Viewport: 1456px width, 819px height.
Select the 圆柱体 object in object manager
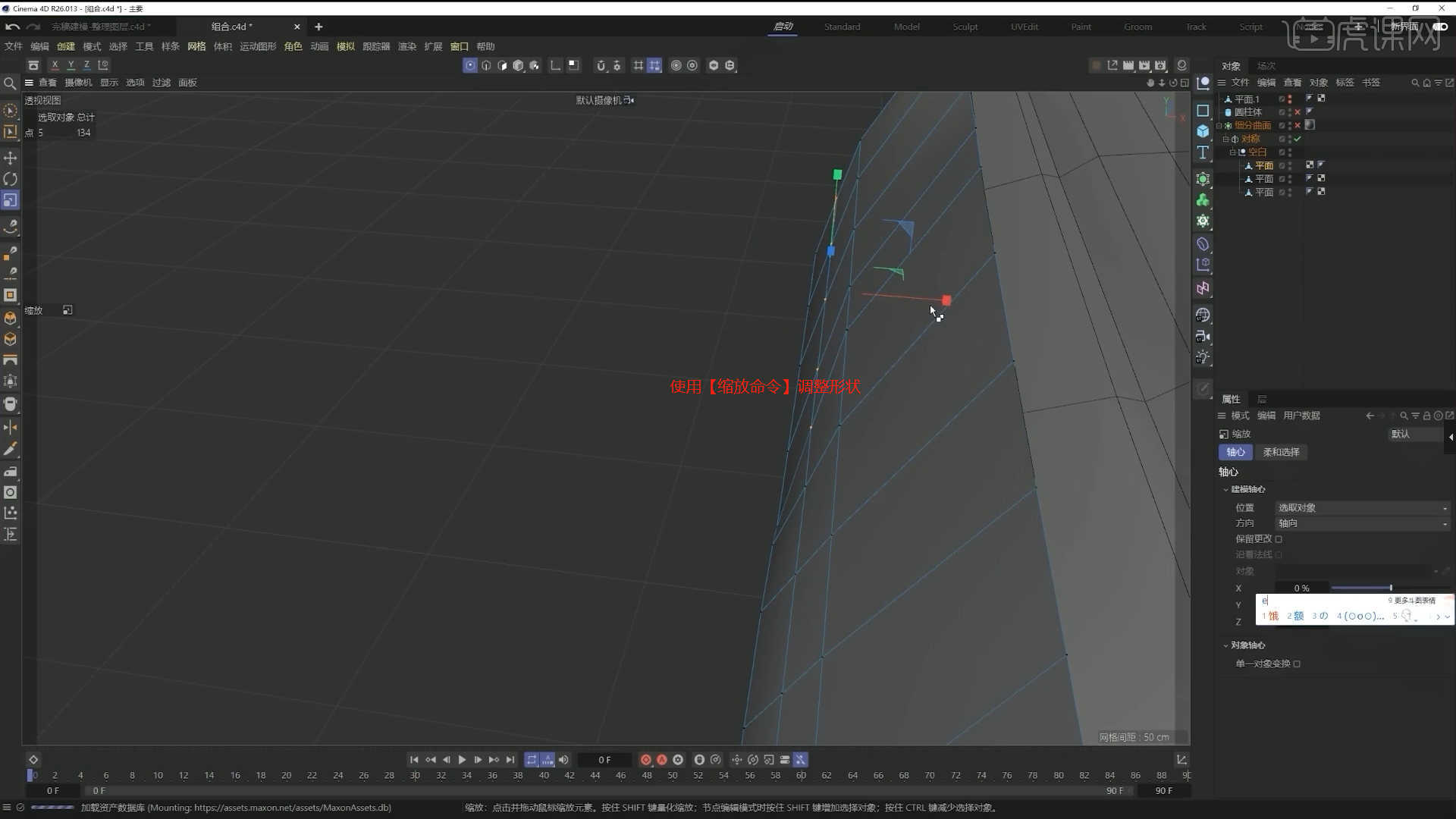click(1247, 112)
